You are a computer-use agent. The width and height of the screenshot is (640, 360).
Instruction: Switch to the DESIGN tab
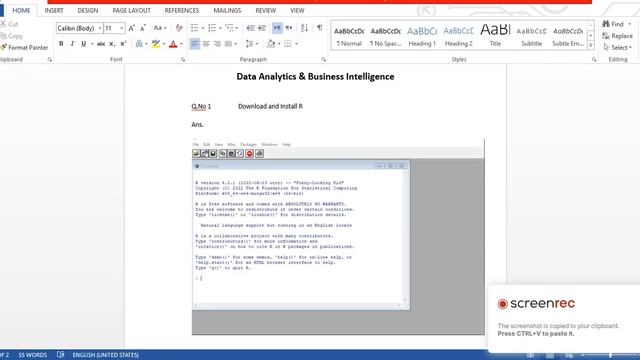click(x=88, y=10)
